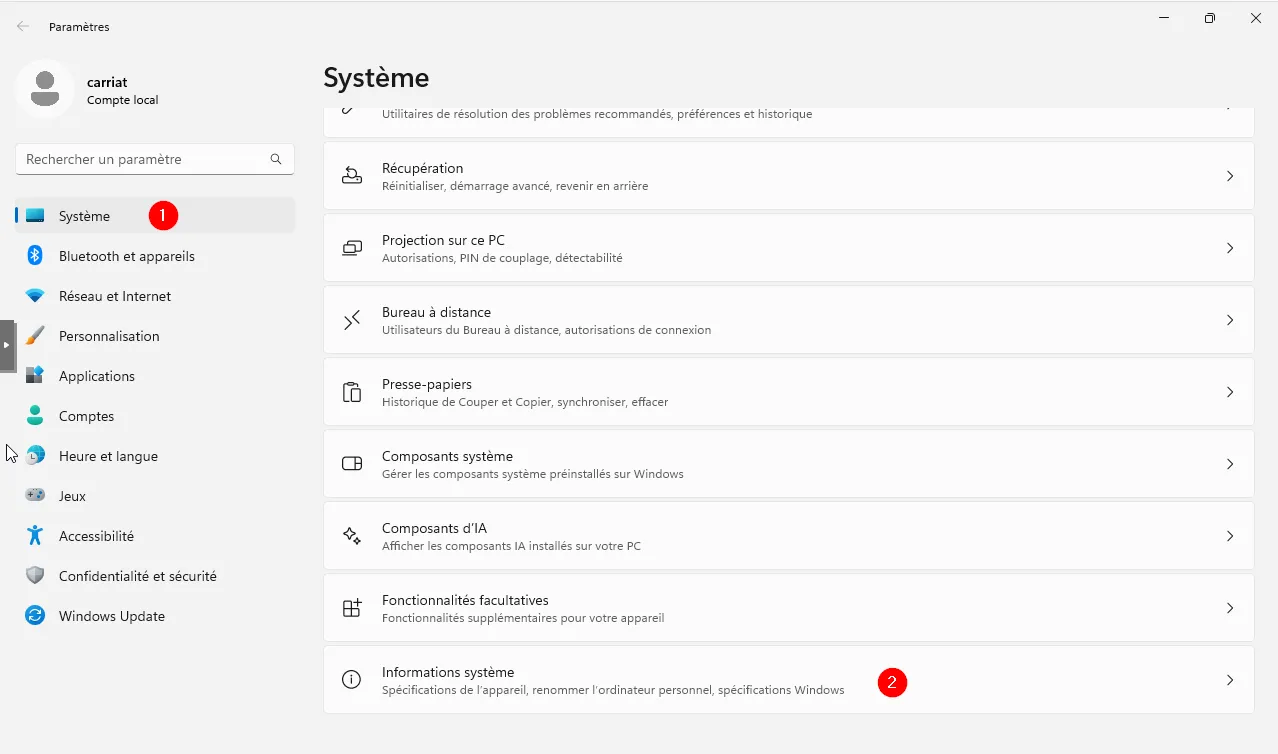Click the Accessibilité person icon
This screenshot has width=1278, height=754.
(35, 536)
